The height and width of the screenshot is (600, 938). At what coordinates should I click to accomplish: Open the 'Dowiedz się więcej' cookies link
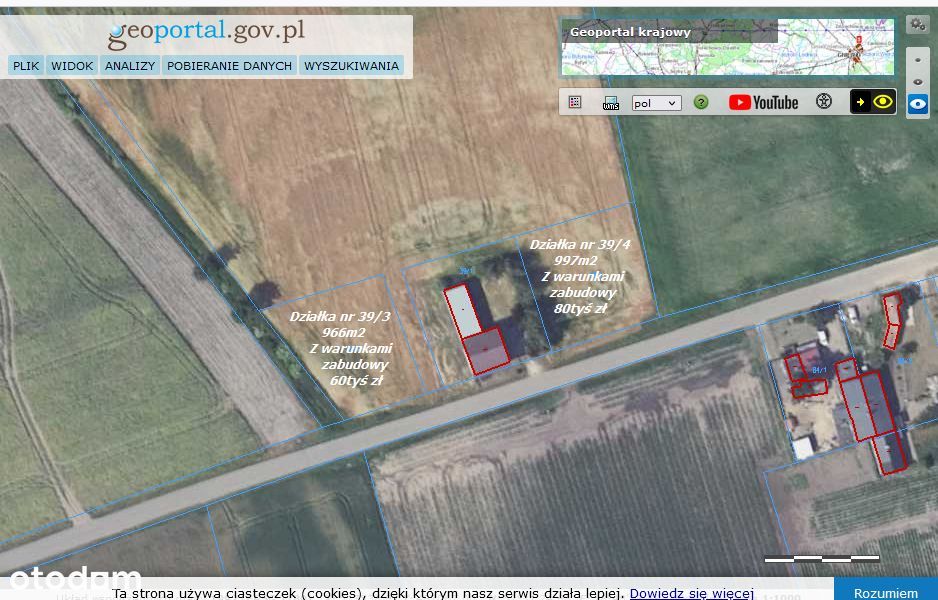tap(692, 593)
